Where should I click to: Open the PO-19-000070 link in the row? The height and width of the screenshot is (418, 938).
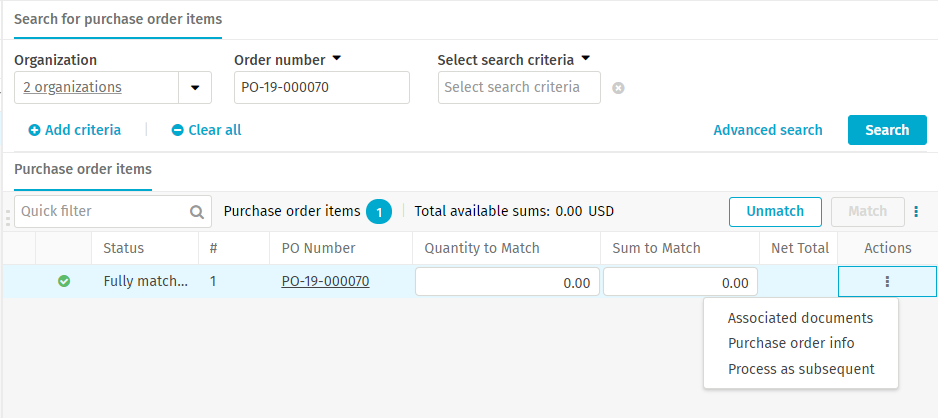[x=325, y=281]
